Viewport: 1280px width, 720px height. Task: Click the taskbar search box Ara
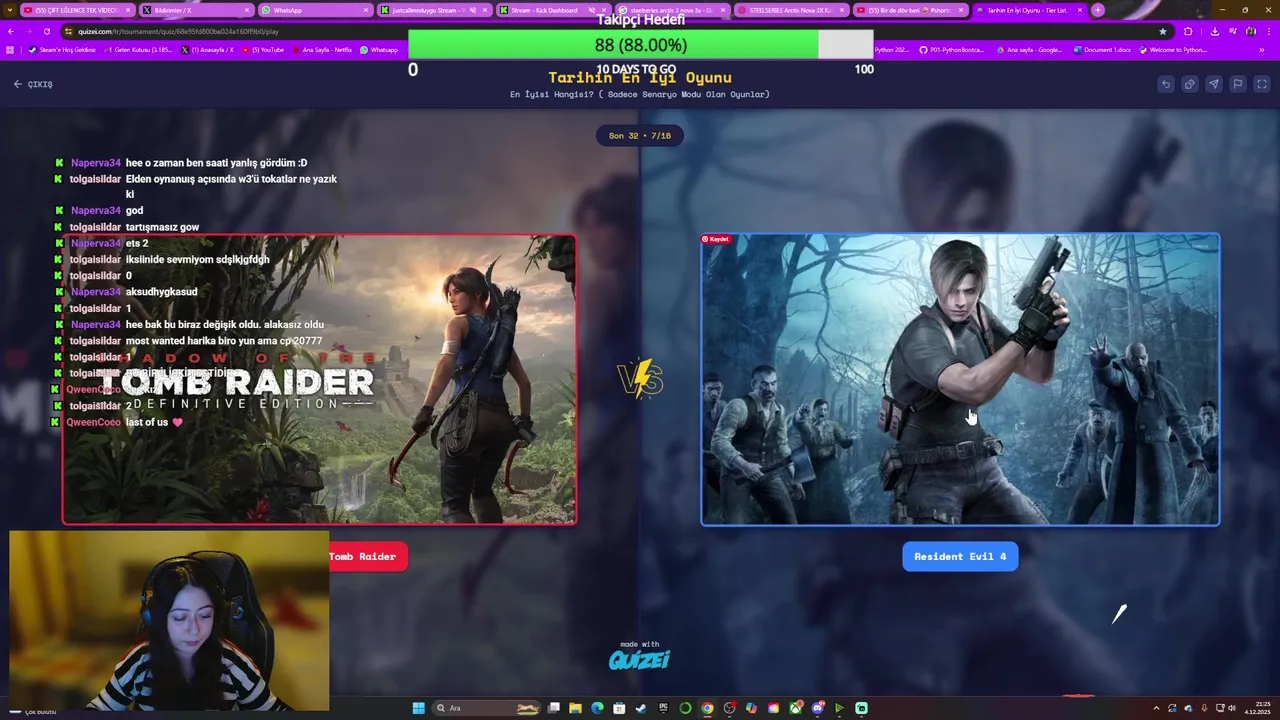click(x=487, y=708)
